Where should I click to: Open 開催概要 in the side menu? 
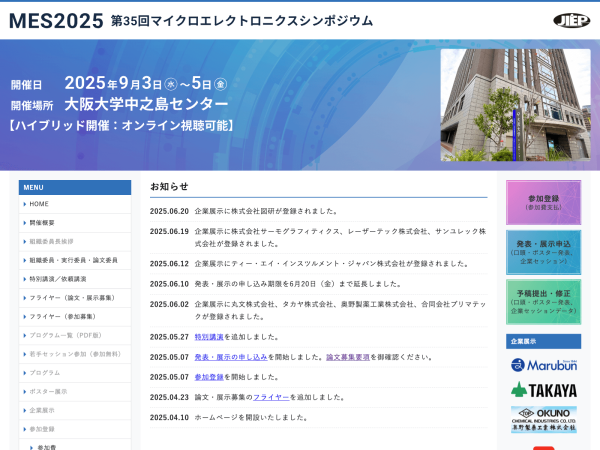click(x=75, y=223)
